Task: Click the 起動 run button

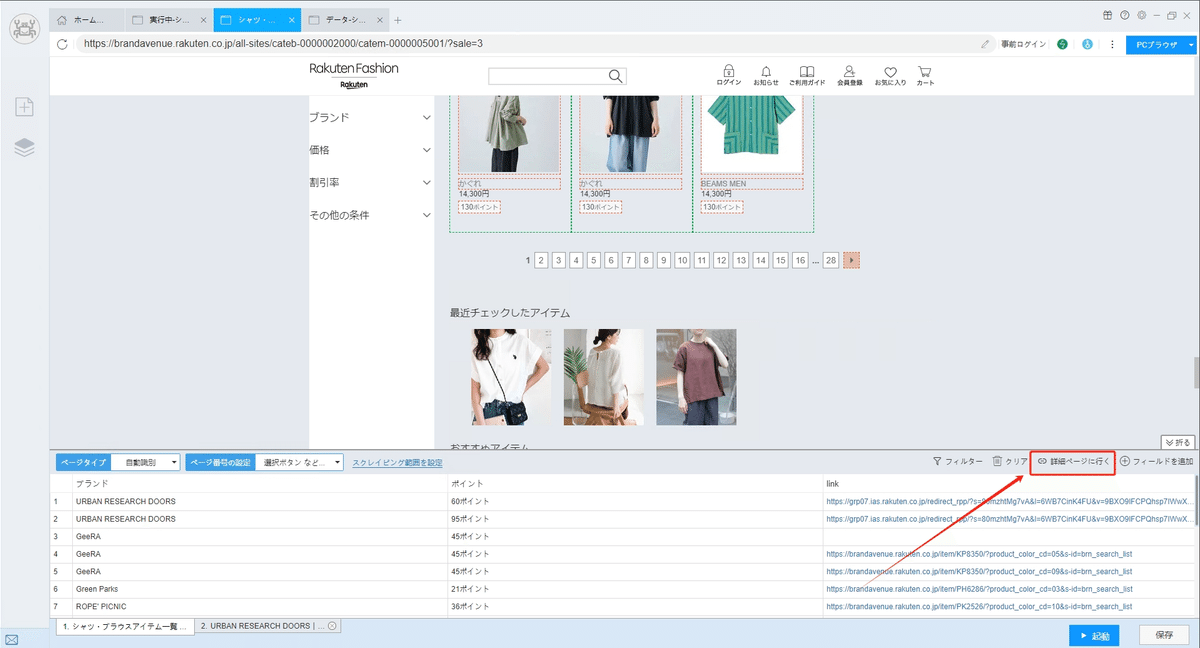Action: click(x=1093, y=636)
